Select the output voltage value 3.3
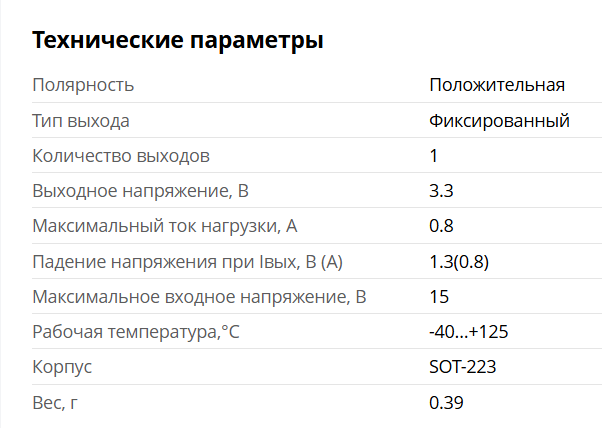The width and height of the screenshot is (602, 428). (x=441, y=191)
